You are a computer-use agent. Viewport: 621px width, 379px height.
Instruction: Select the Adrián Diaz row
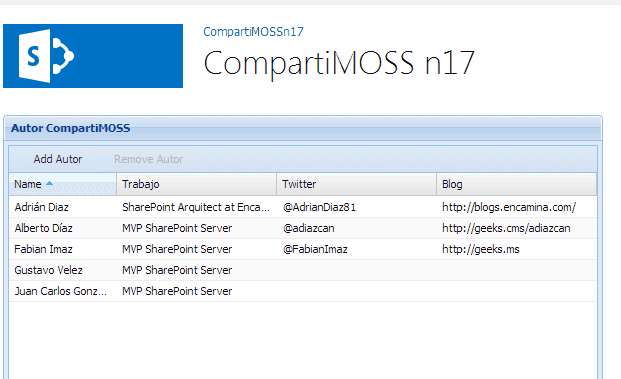(x=303, y=207)
